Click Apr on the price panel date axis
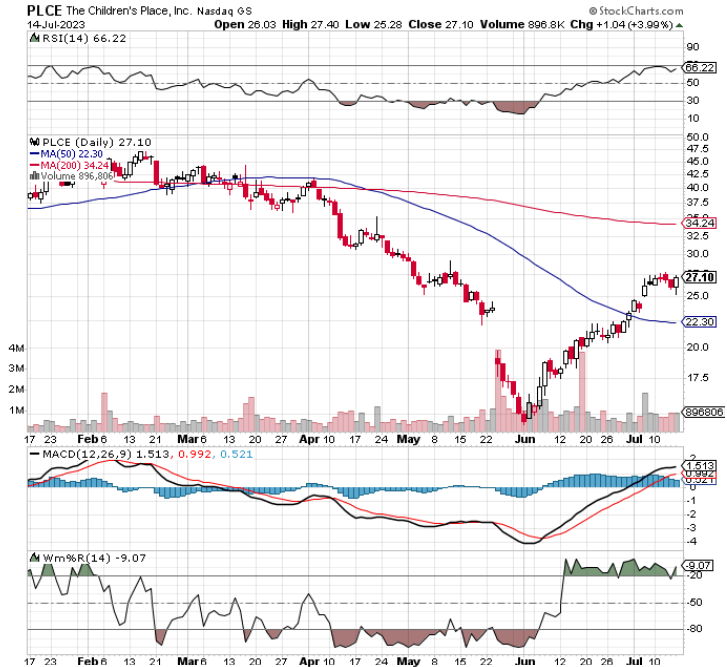Image resolution: width=727 pixels, height=667 pixels. (309, 439)
